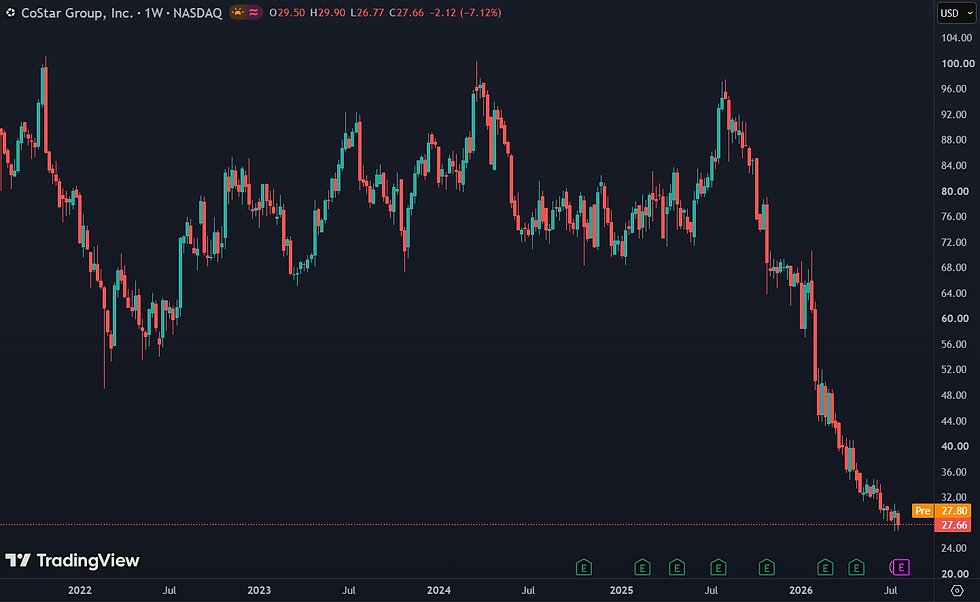
Task: Click the 100.00 price axis label
Action: (958, 64)
